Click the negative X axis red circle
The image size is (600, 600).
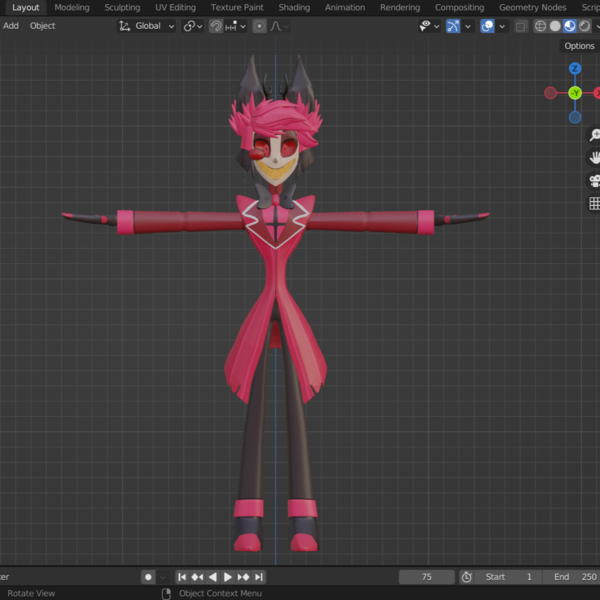(x=550, y=93)
